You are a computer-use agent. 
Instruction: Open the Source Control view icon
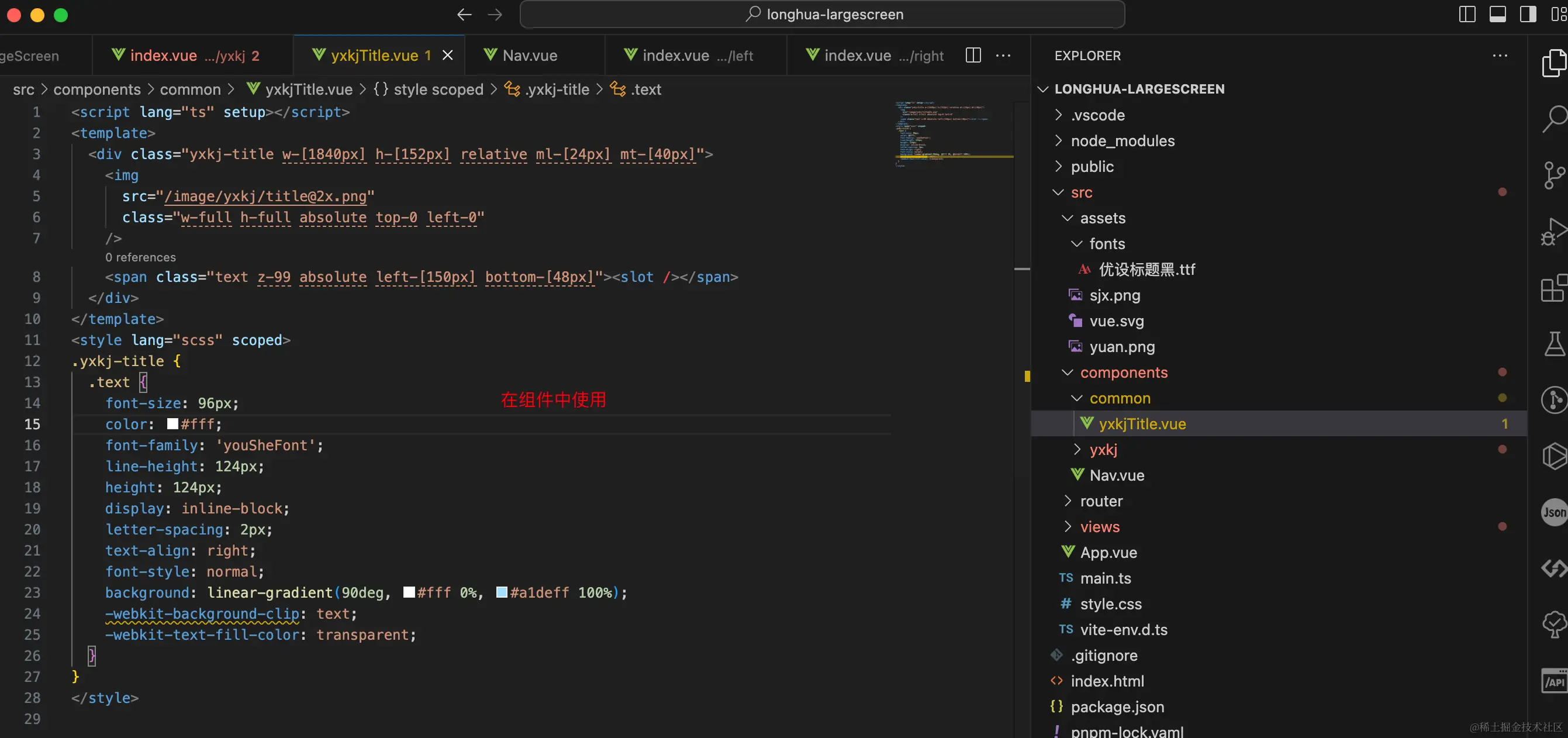[x=1554, y=175]
